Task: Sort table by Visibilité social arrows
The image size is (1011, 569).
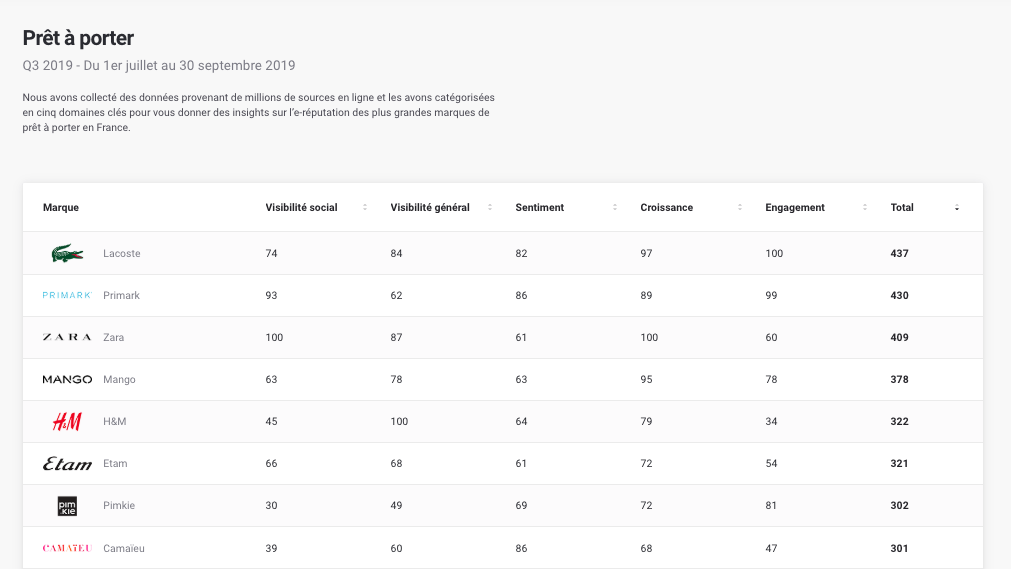Action: 365,208
